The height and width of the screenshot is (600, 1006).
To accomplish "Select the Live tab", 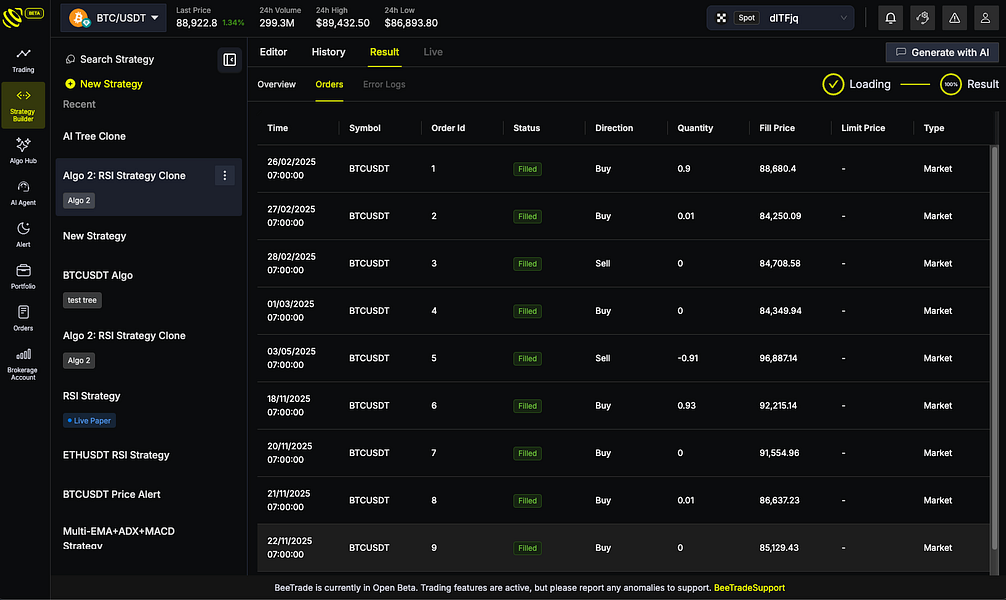I will 433,52.
